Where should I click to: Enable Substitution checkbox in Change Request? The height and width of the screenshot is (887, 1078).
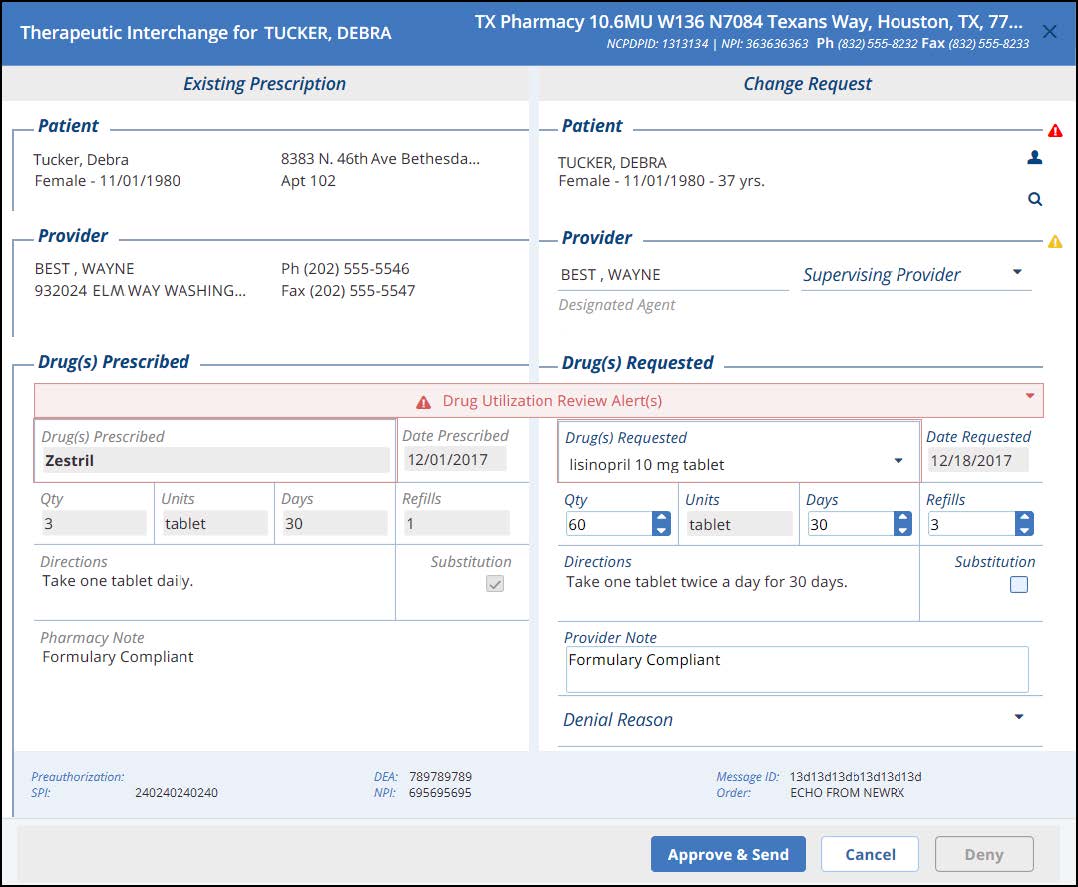1018,585
